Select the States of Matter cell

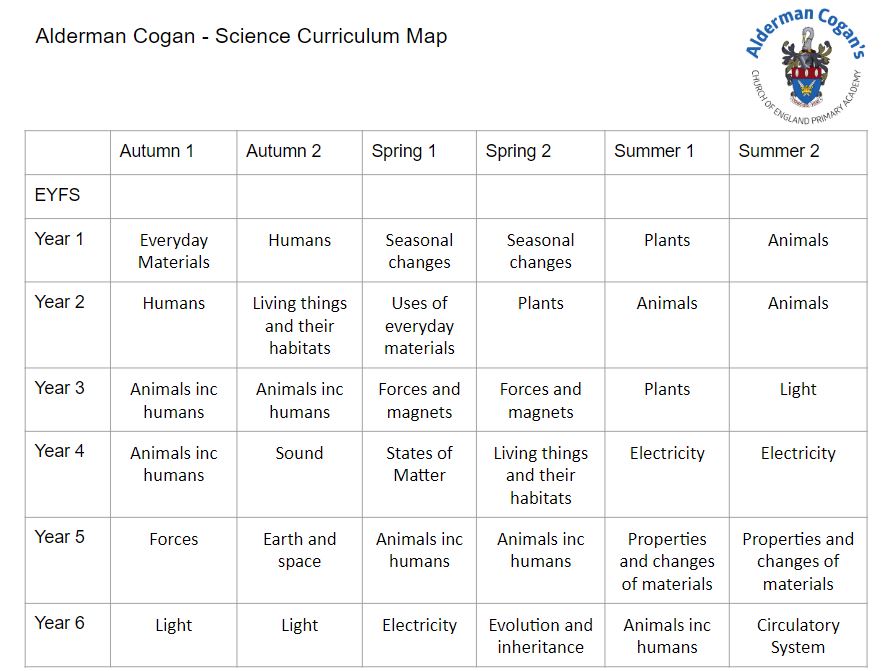click(x=419, y=464)
